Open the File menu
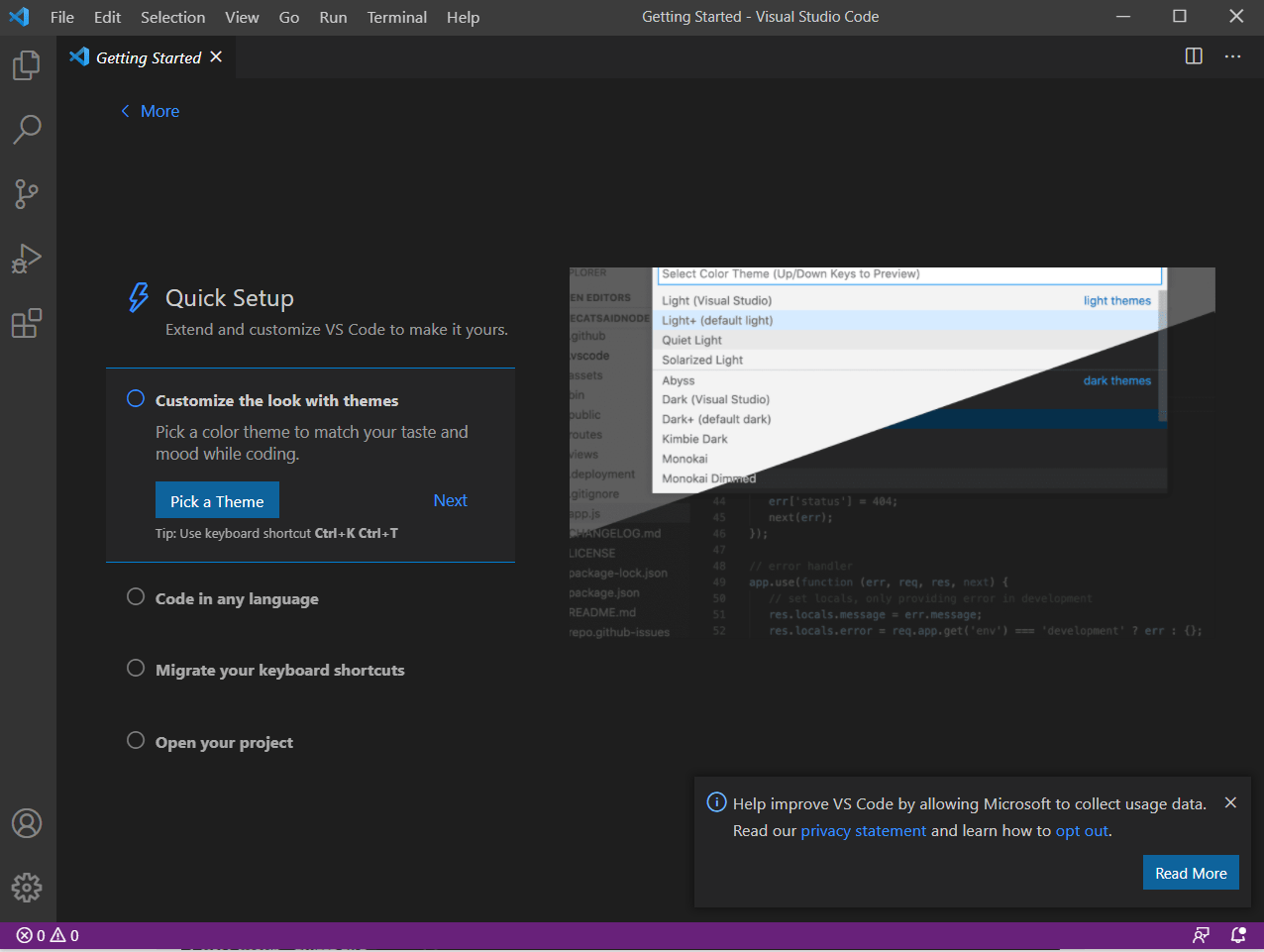The height and width of the screenshot is (952, 1264). pos(62,17)
